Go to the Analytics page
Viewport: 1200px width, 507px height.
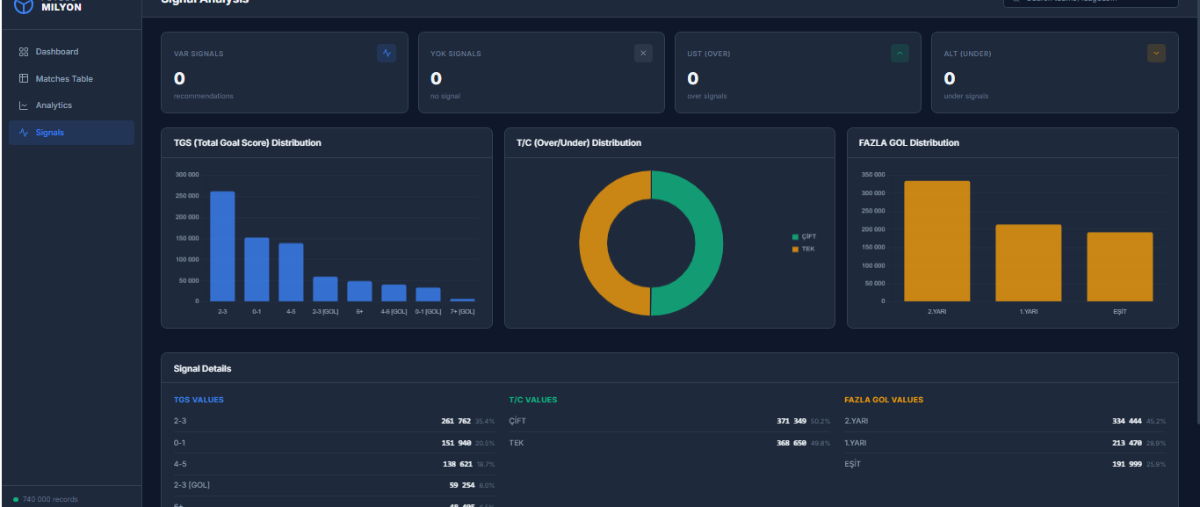(71, 105)
